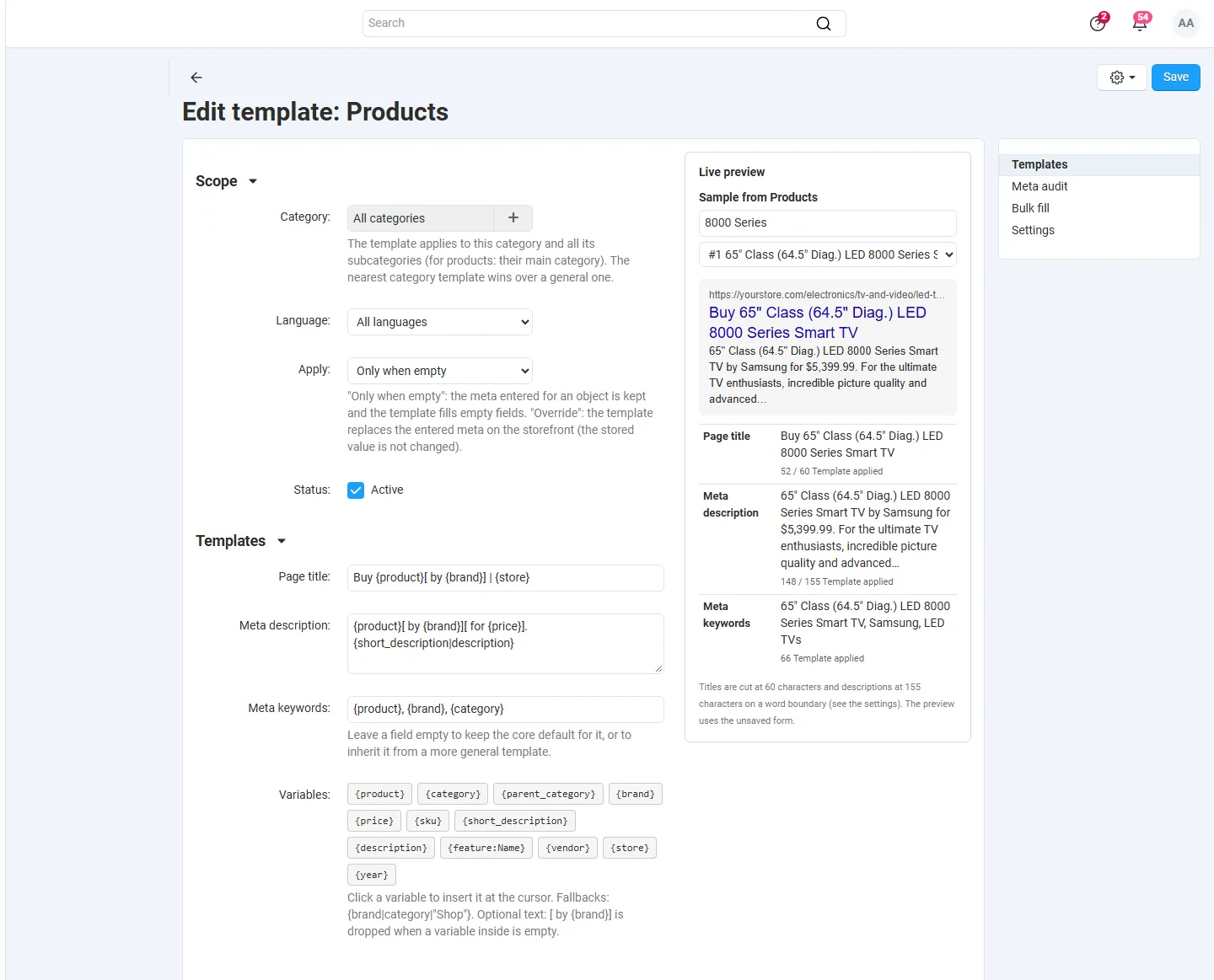Open the sample product select dropdown

[828, 254]
